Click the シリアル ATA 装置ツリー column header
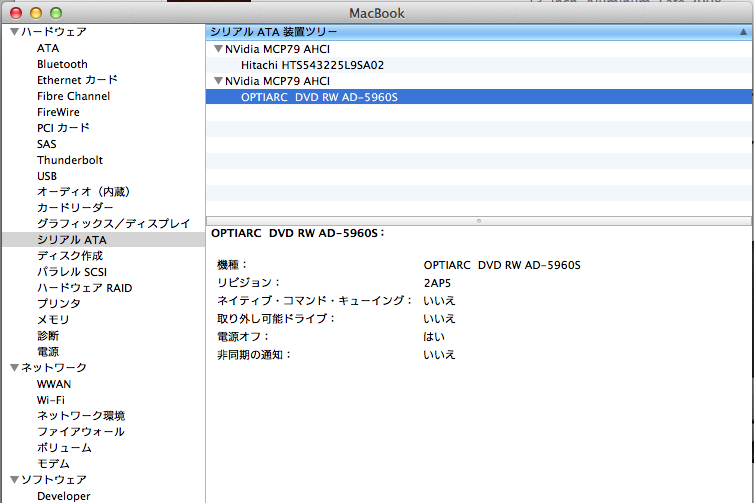754x503 pixels. click(x=479, y=32)
